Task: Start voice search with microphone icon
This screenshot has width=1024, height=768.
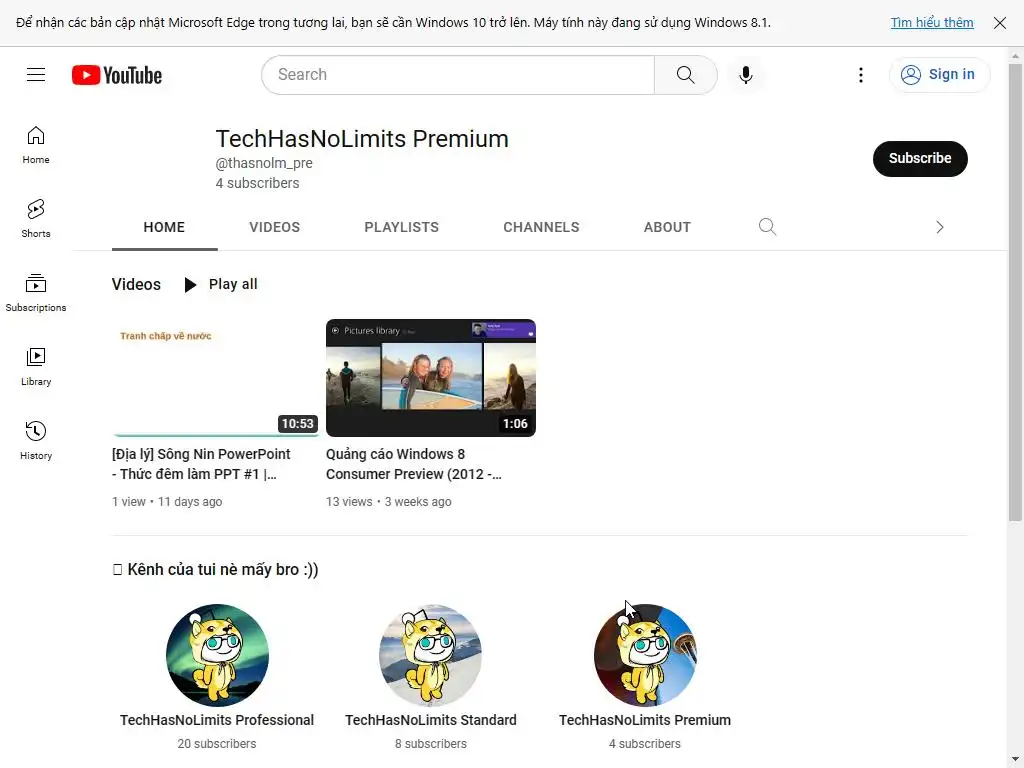Action: (746, 74)
